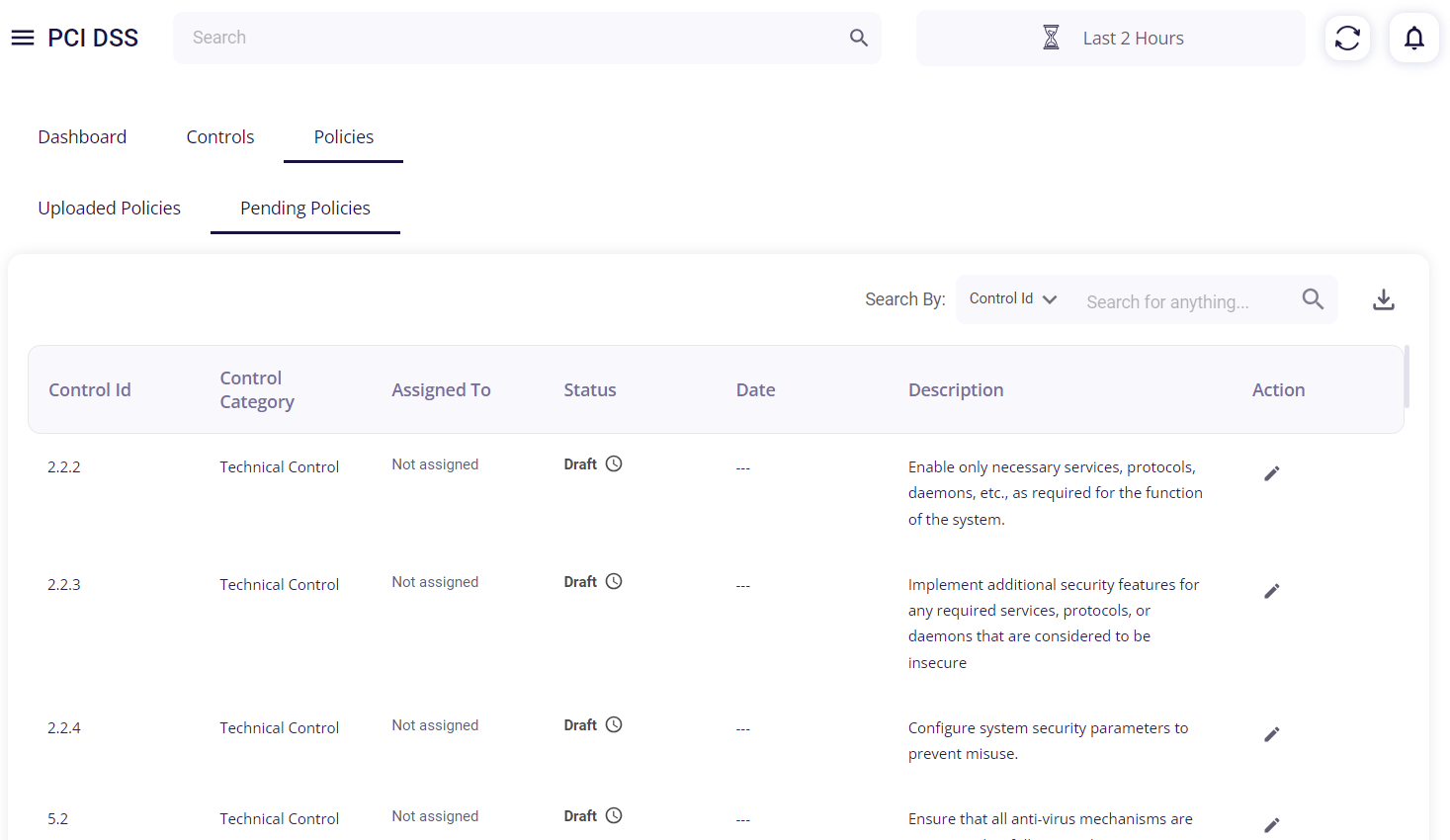Open the Control Id search-by dropdown
The height and width of the screenshot is (840, 1450).
pos(1013,298)
